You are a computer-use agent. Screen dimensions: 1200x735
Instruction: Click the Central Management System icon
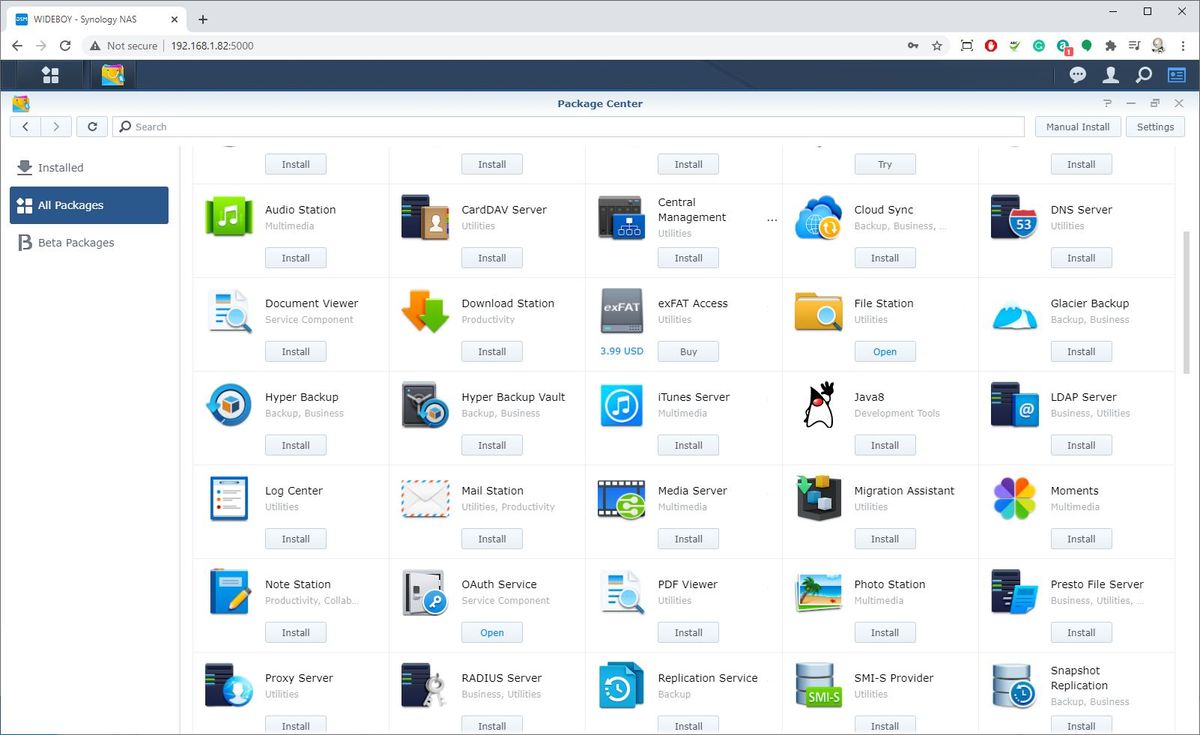pyautogui.click(x=621, y=217)
